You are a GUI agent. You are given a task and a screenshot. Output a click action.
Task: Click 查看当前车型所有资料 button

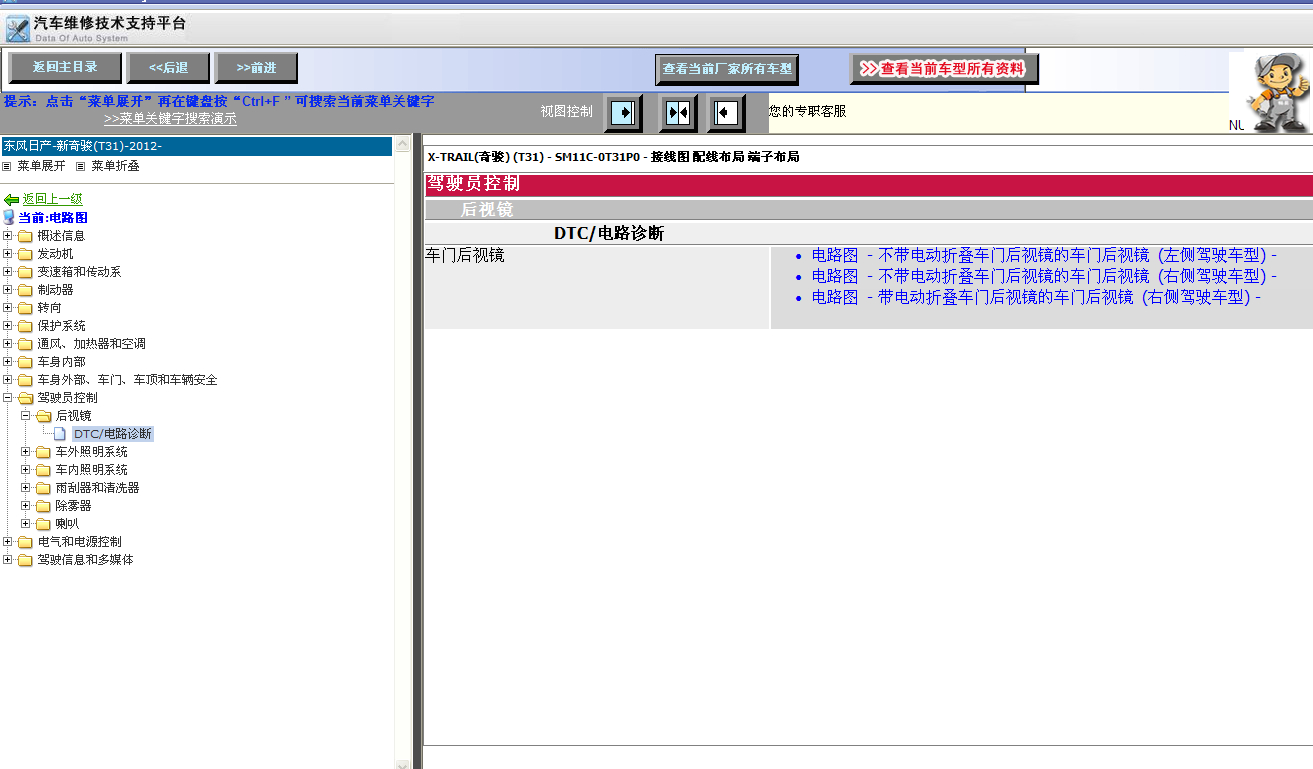click(945, 69)
